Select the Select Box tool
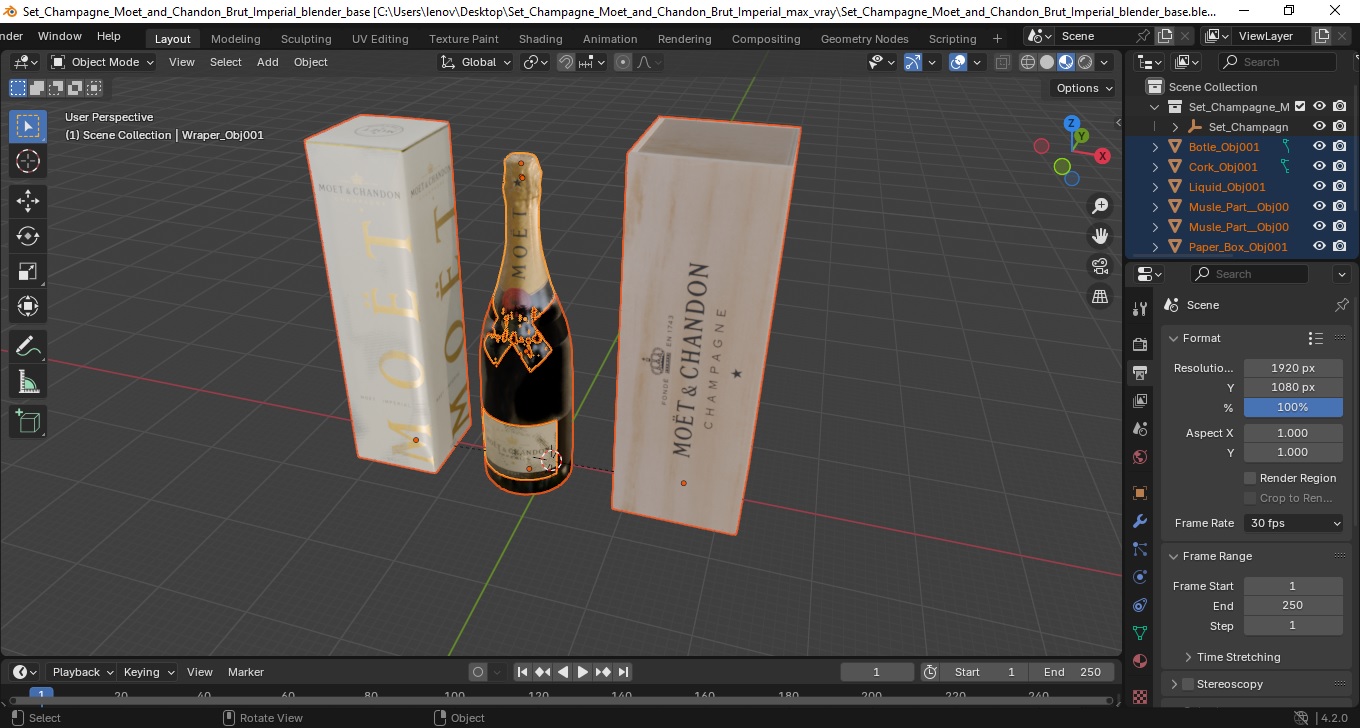 (x=28, y=126)
